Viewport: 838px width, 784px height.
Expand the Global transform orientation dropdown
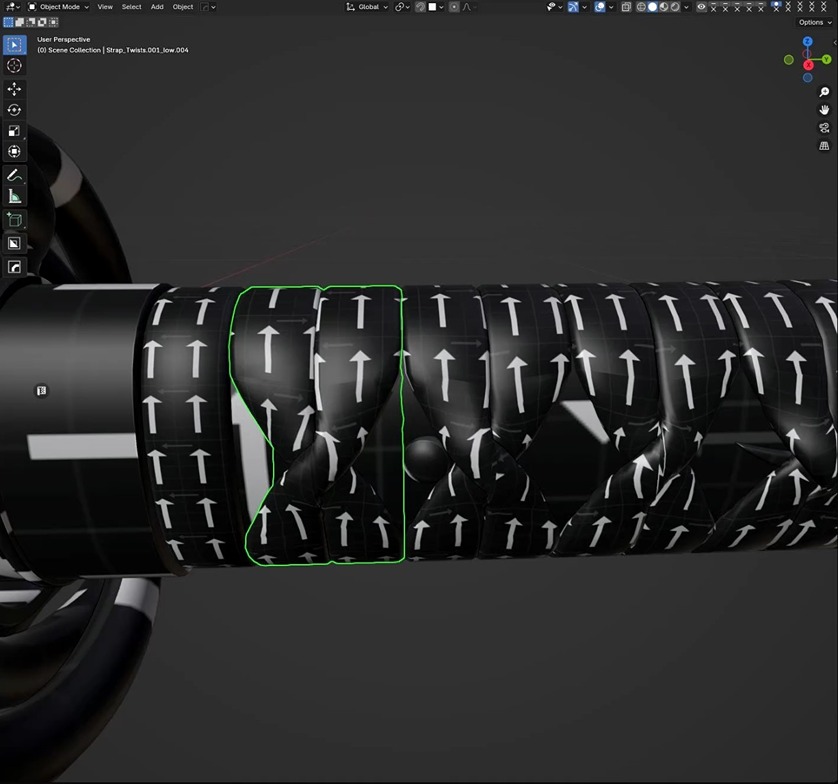coord(367,7)
